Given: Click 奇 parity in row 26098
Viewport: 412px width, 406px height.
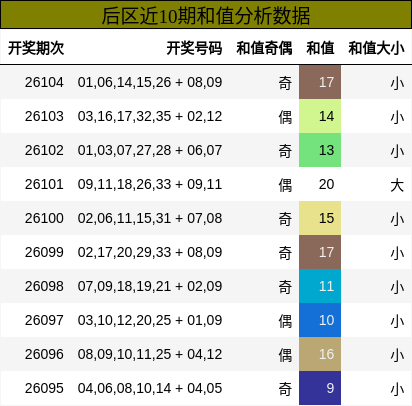Looking at the screenshot, I should click(285, 287).
